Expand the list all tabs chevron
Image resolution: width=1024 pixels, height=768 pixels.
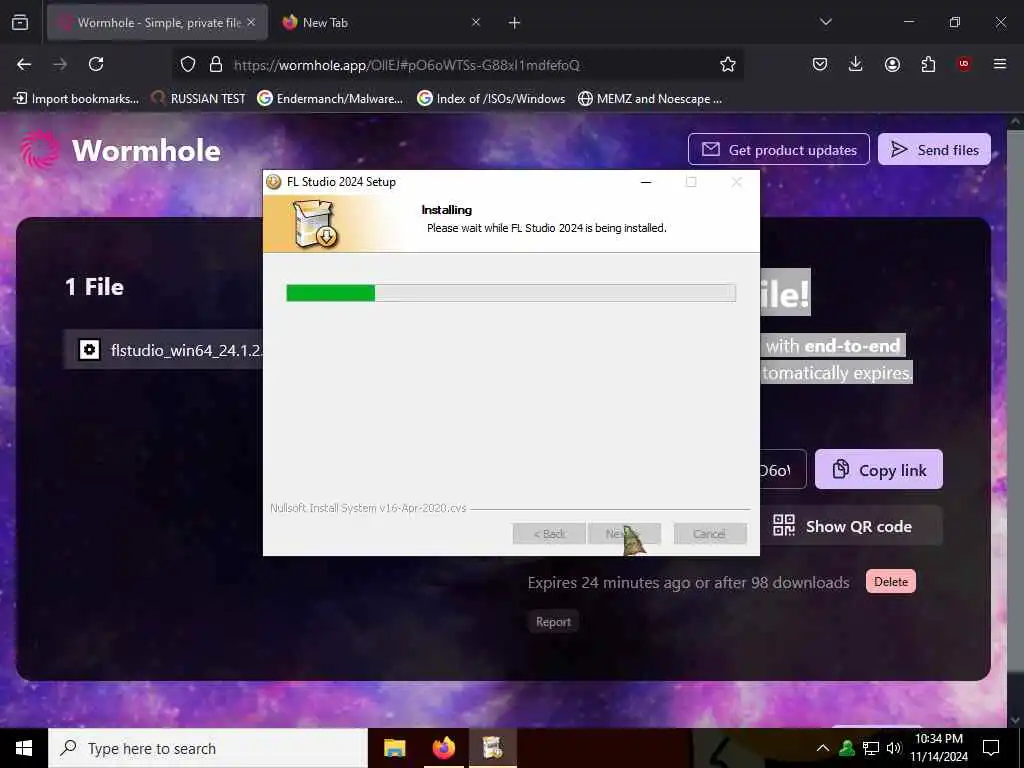(x=825, y=22)
